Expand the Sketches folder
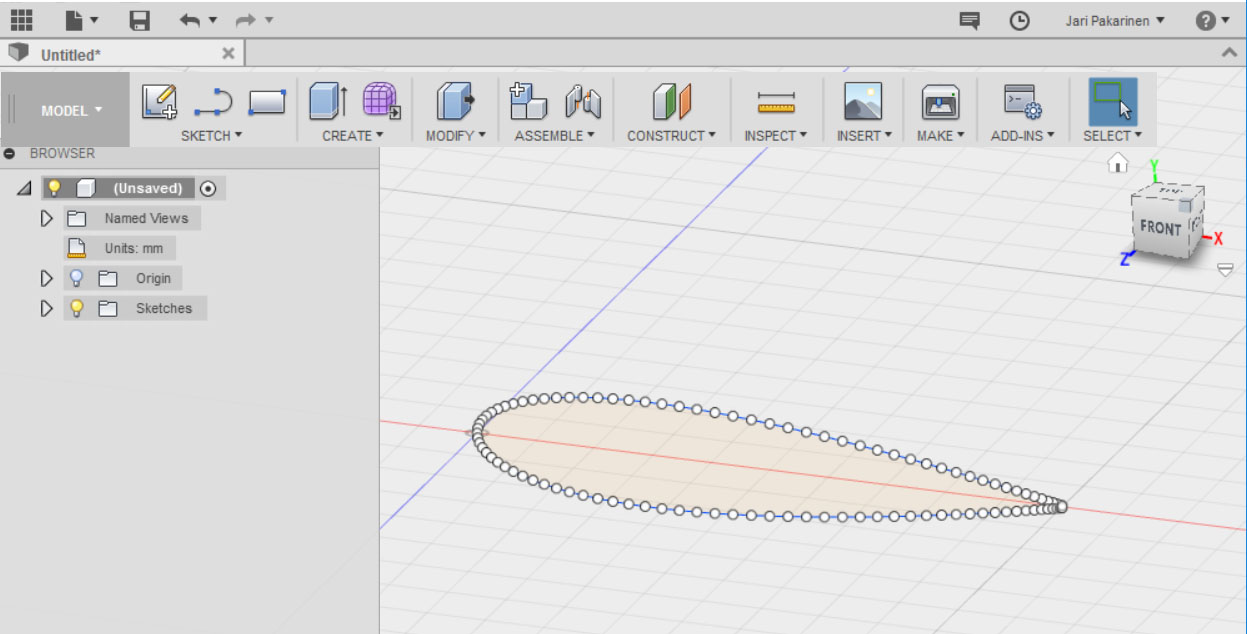Image resolution: width=1247 pixels, height=634 pixels. coord(46,308)
